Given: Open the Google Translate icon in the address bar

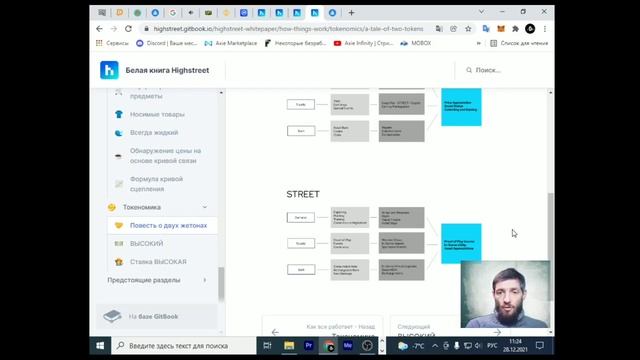Looking at the screenshot, I should coord(439,29).
